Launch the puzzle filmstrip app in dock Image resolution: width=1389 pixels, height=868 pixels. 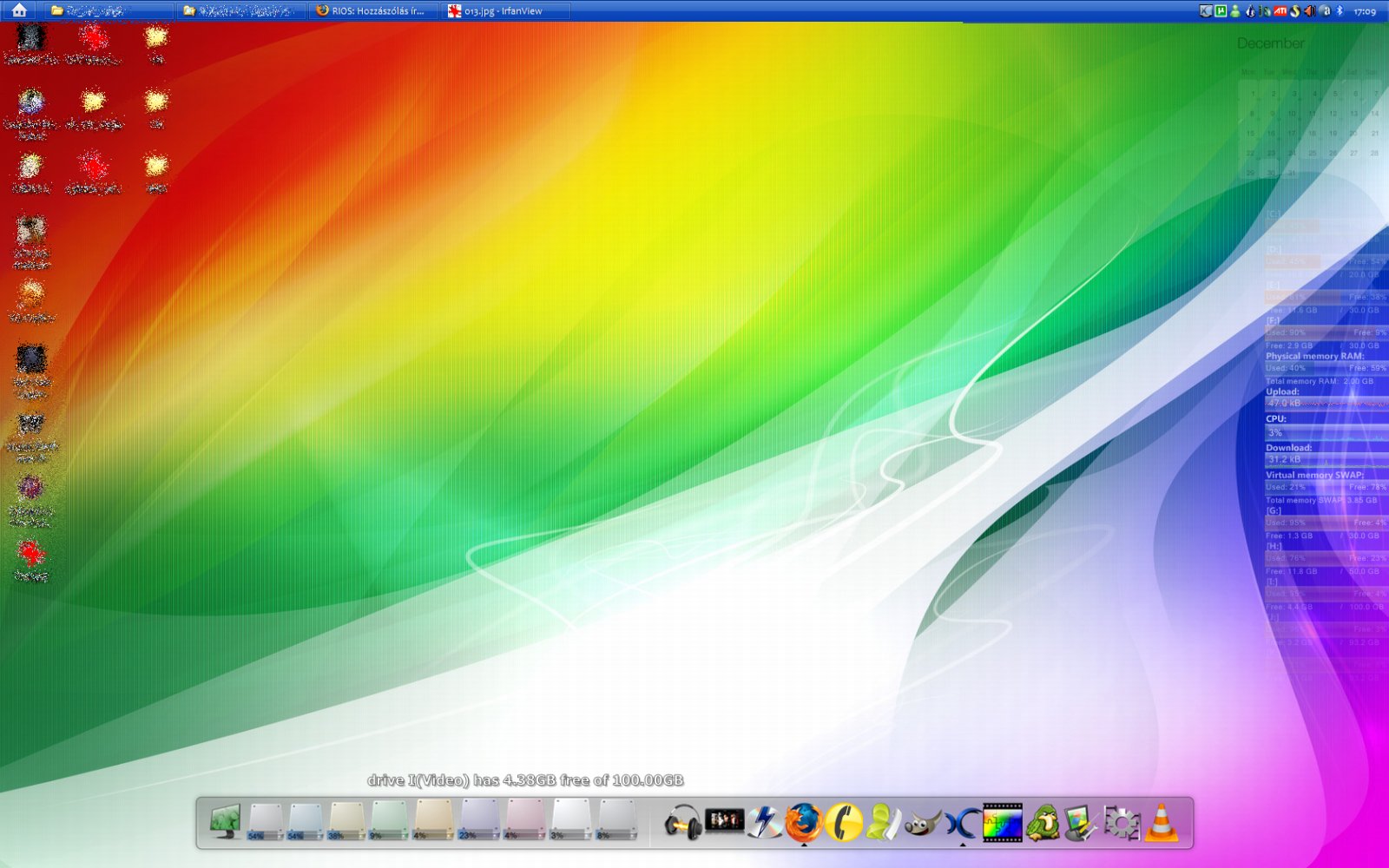[1002, 822]
